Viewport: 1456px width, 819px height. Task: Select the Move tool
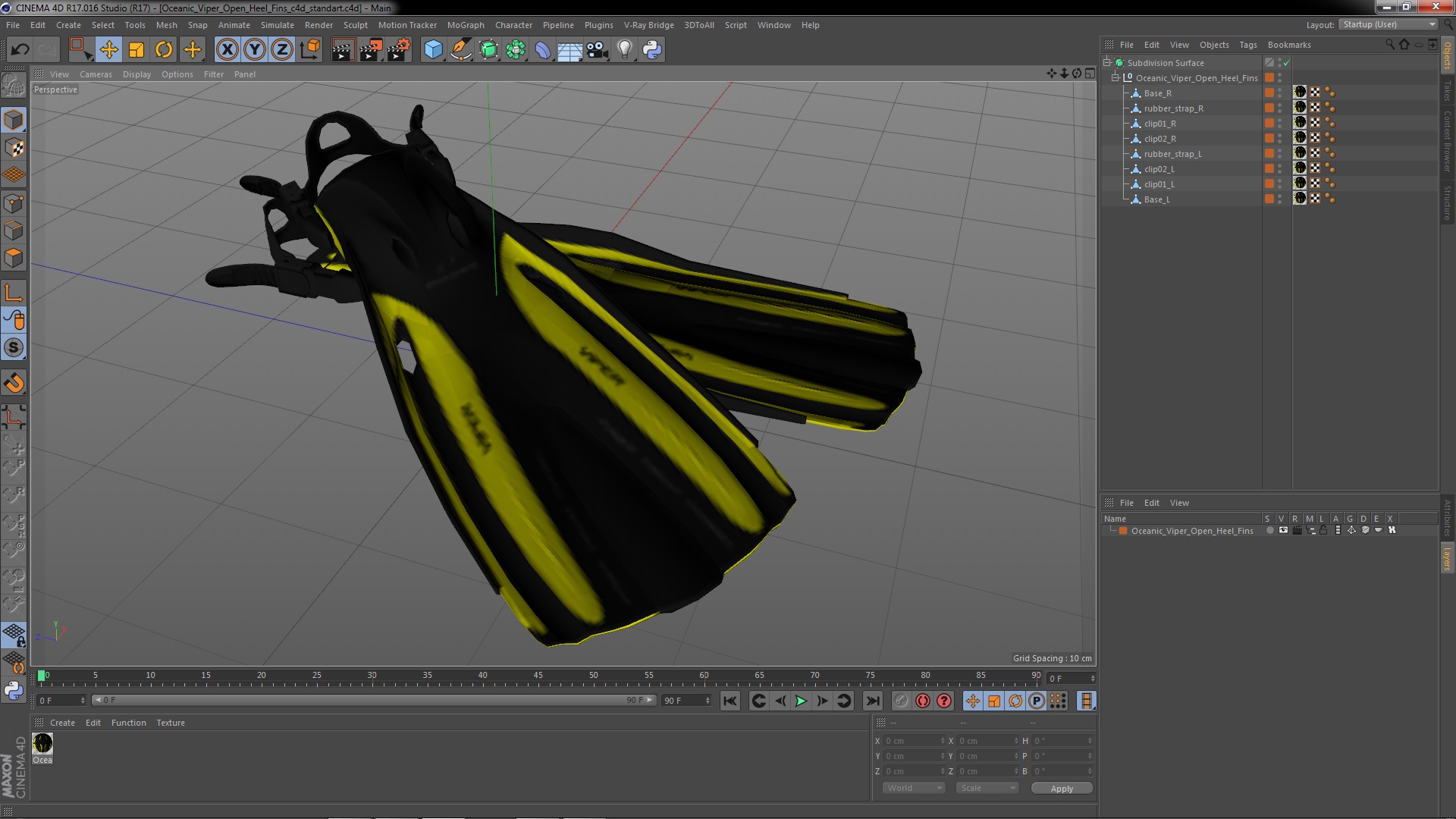click(x=108, y=50)
